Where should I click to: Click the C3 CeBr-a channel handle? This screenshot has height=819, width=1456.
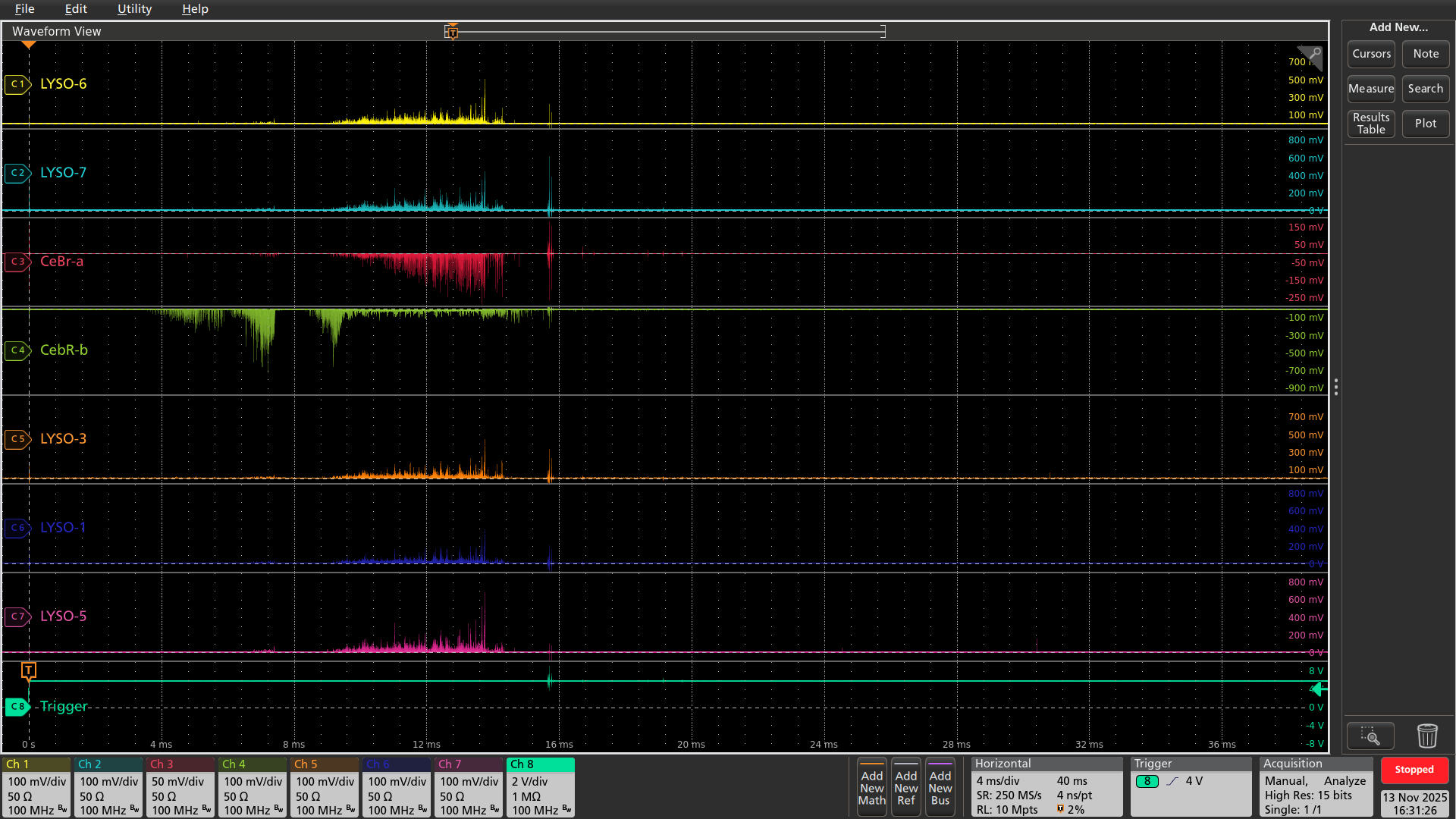coord(17,262)
